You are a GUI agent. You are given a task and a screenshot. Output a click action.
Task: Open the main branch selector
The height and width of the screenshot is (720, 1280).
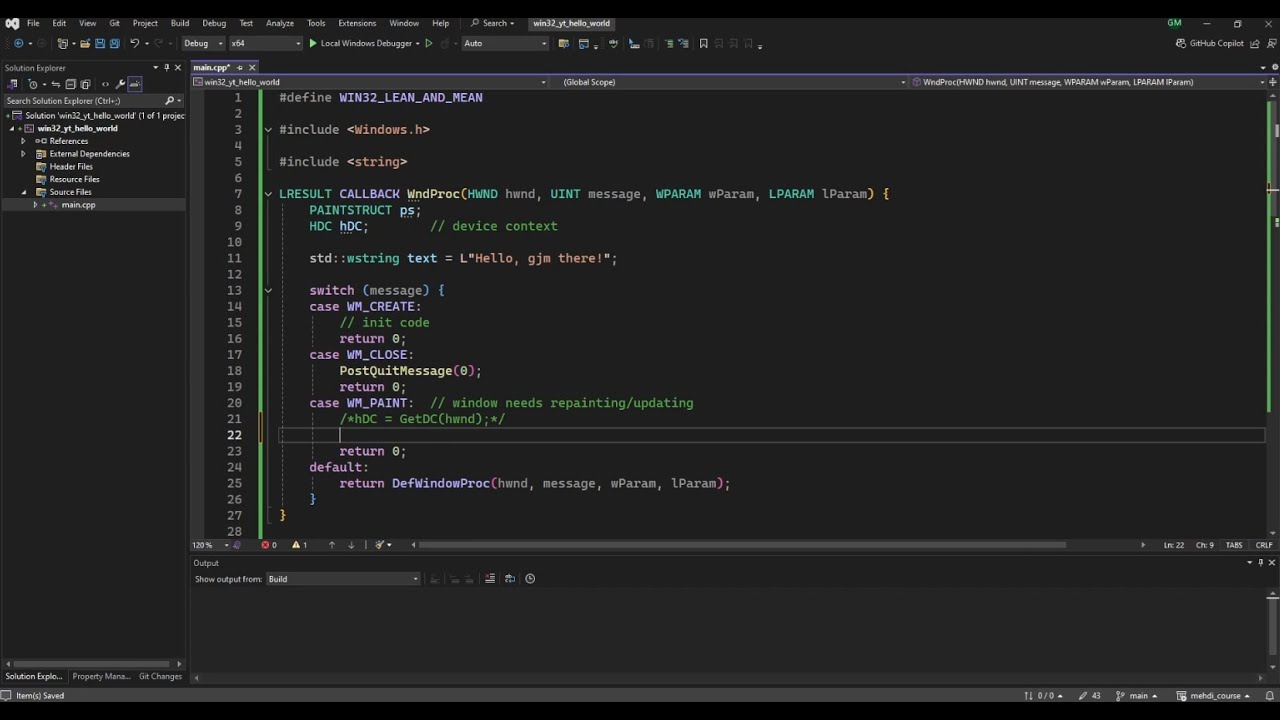(x=1136, y=695)
